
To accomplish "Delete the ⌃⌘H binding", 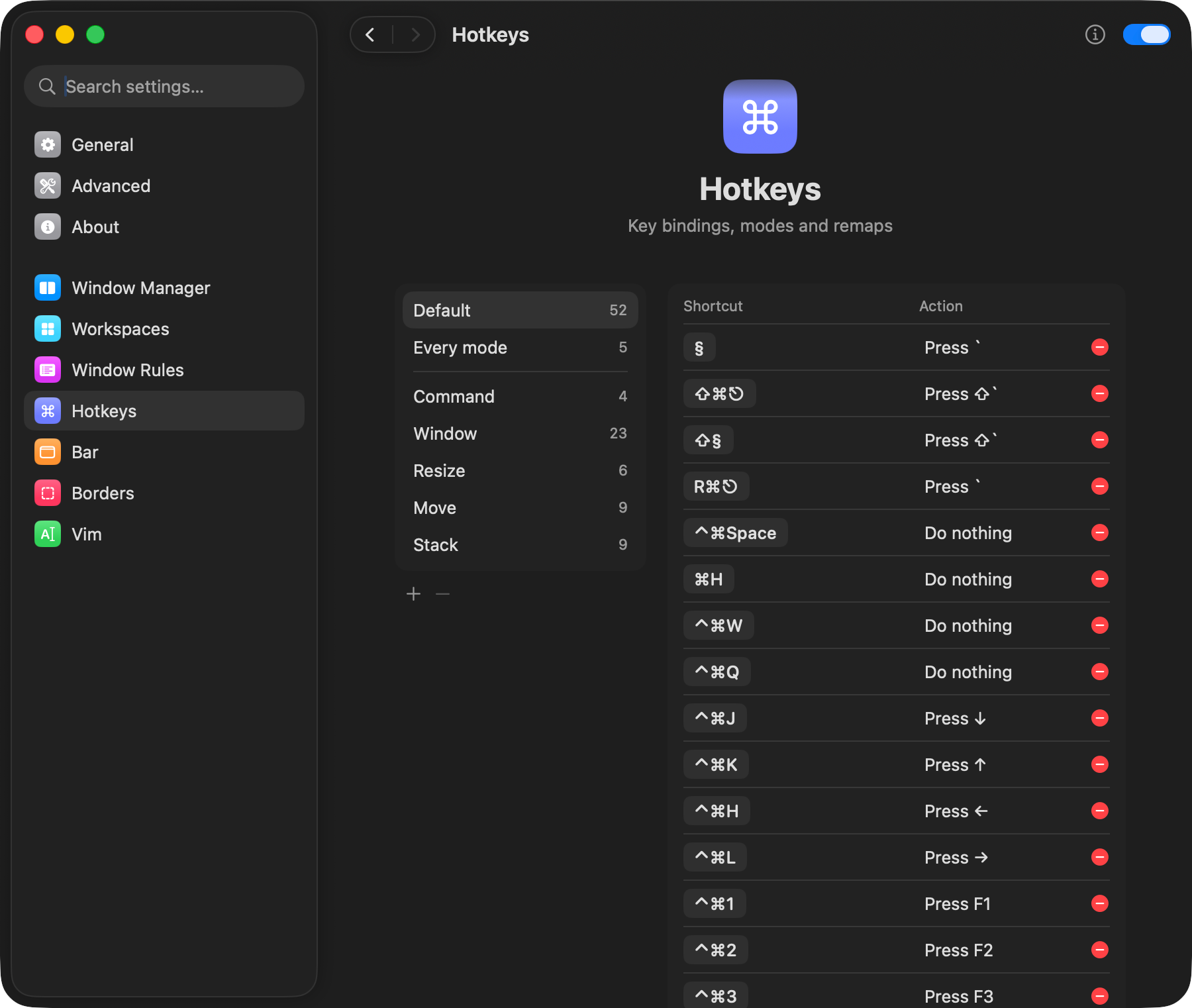I will pos(1100,811).
